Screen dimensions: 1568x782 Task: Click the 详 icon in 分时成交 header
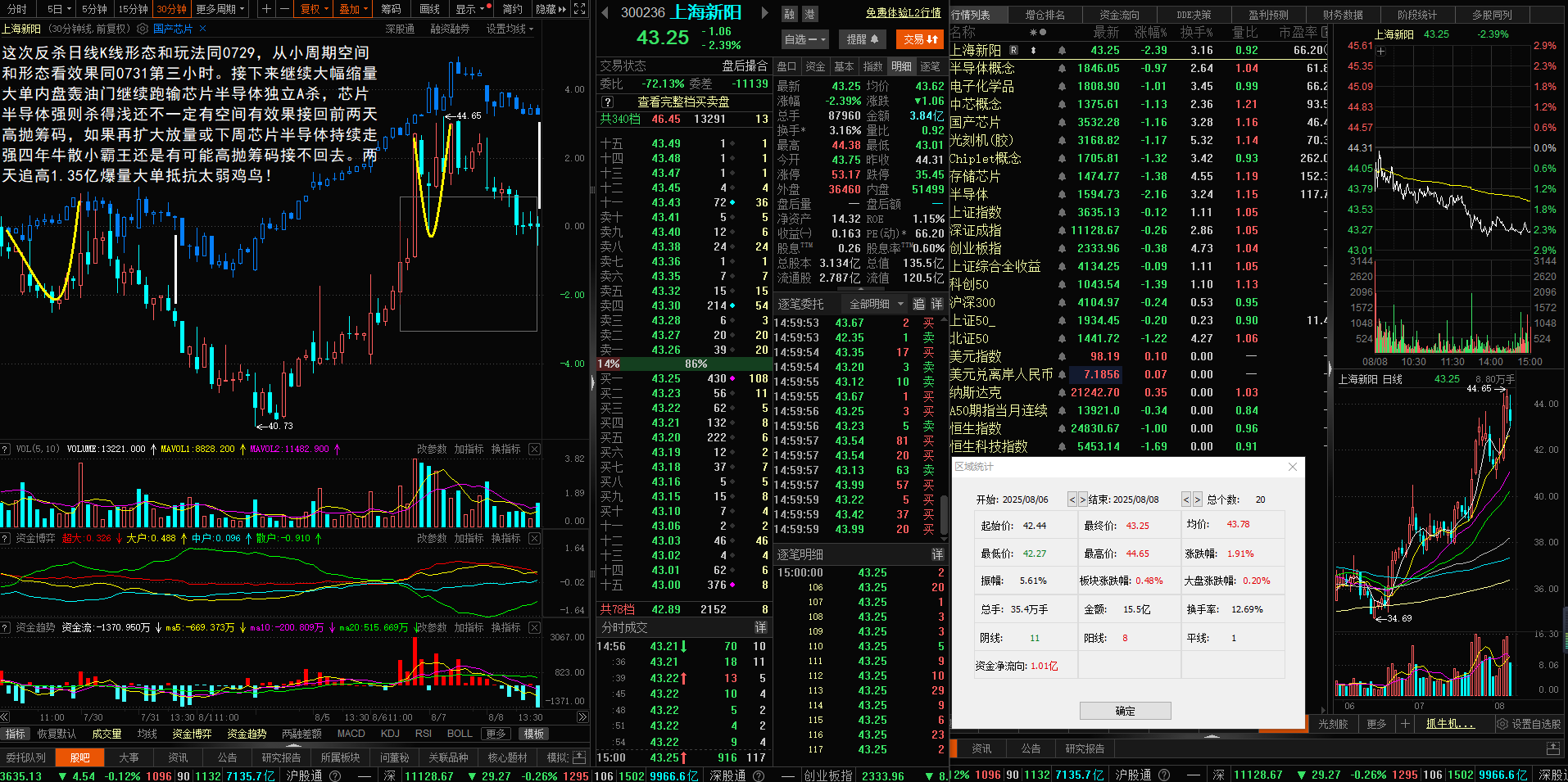point(760,627)
